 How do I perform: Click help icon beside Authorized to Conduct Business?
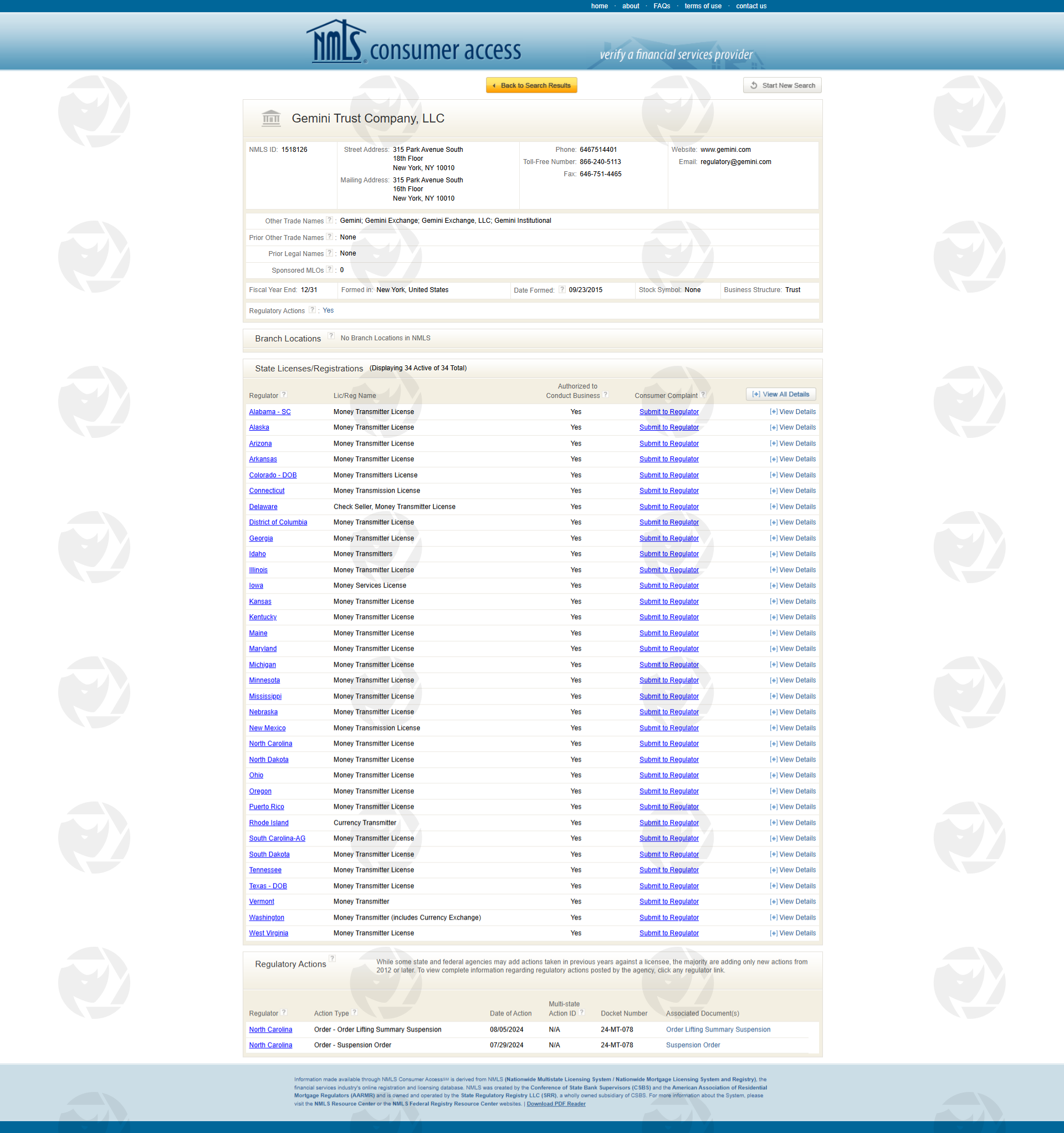(606, 395)
